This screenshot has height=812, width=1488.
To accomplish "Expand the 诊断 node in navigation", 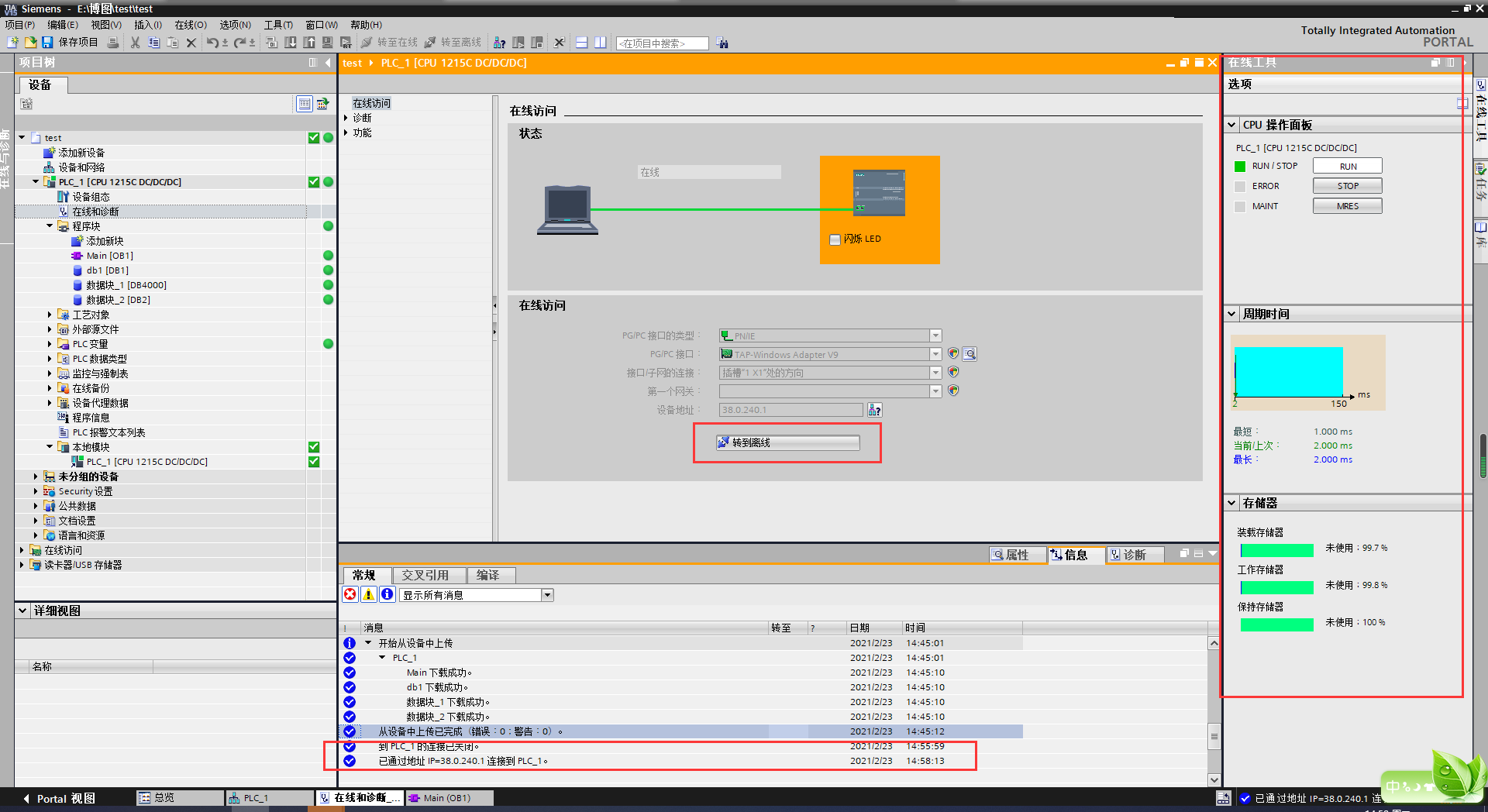I will 346,118.
